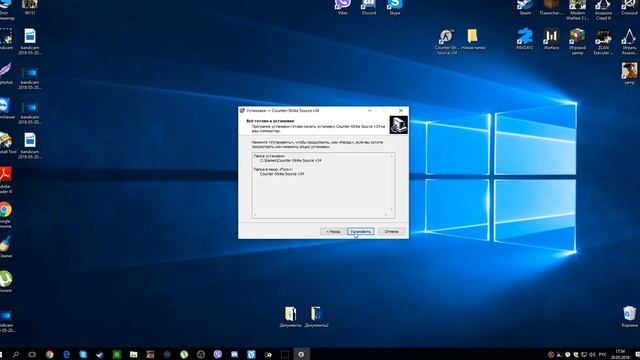Select the Modern Warfare 3 desktop shortcut
Screen dimensions: 640x360
[577, 10]
